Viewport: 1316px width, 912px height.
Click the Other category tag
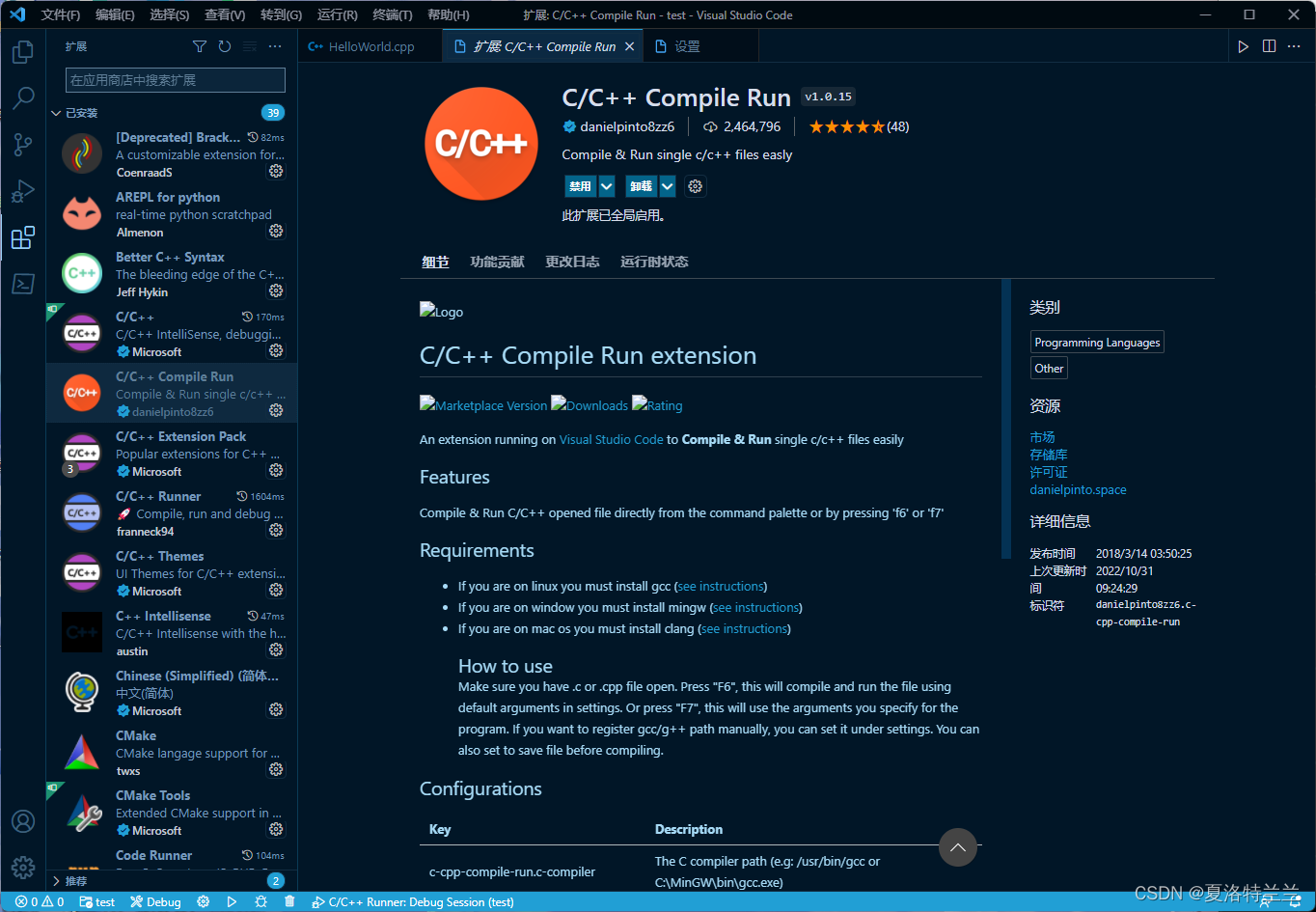[x=1049, y=368]
